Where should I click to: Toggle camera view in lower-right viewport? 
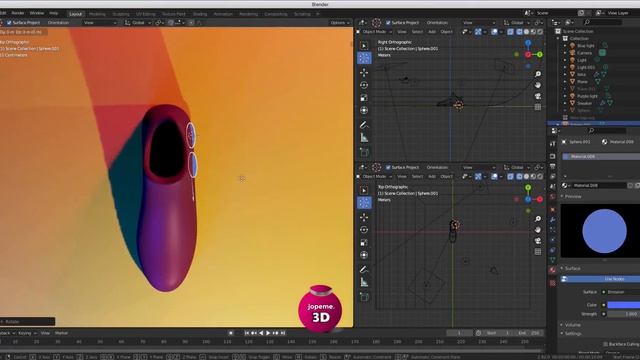pyautogui.click(x=538, y=241)
